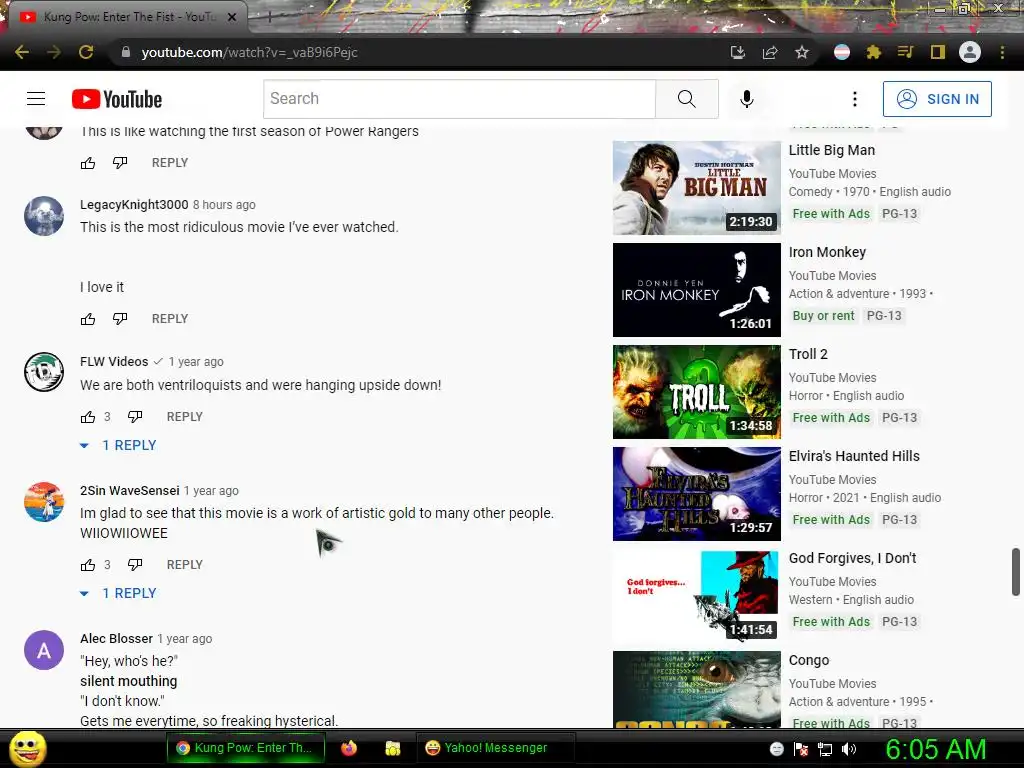
Task: Open the Chrome profile avatar
Action: [x=970, y=52]
